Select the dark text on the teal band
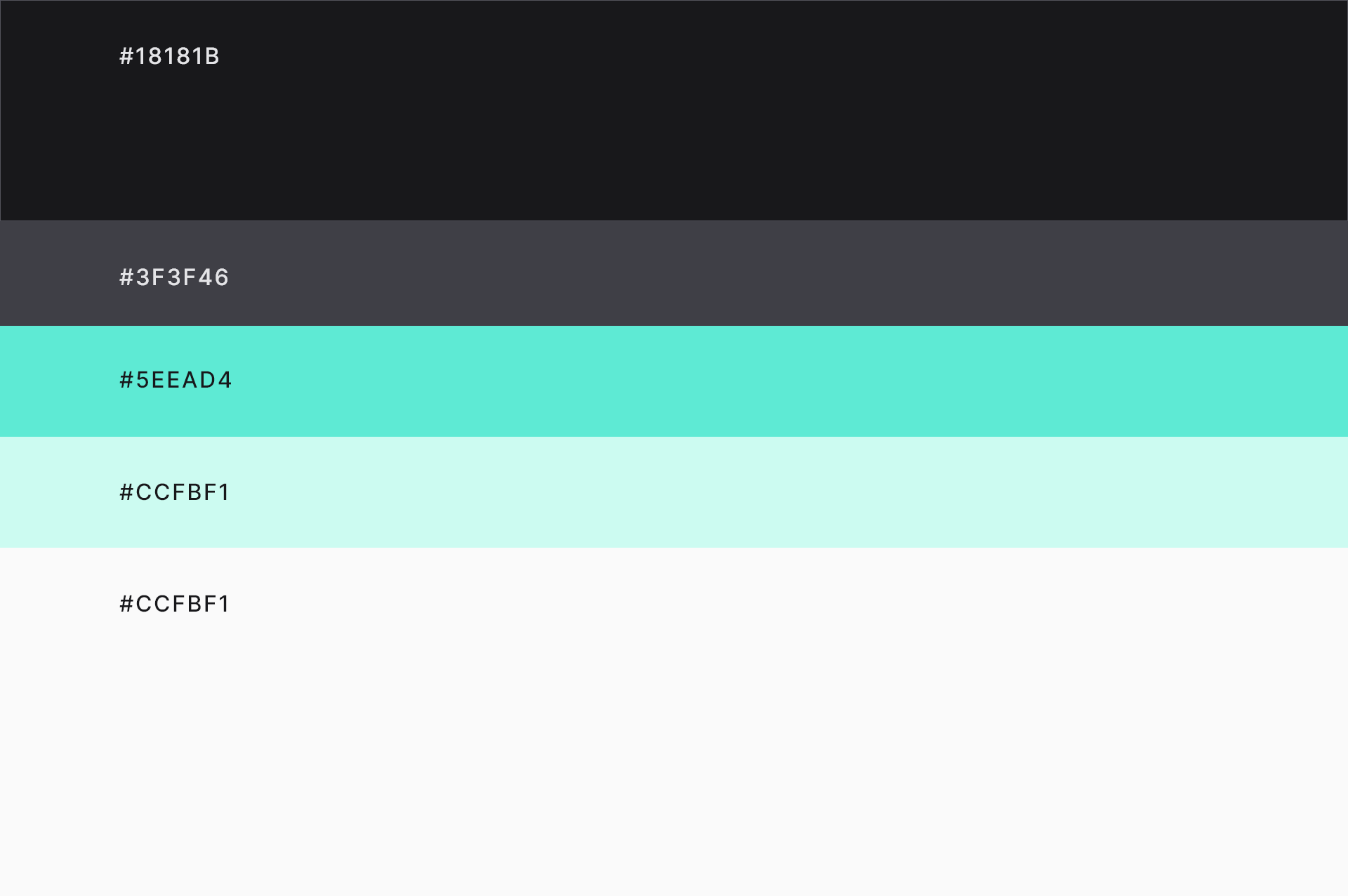The width and height of the screenshot is (1348, 896). pos(176,380)
